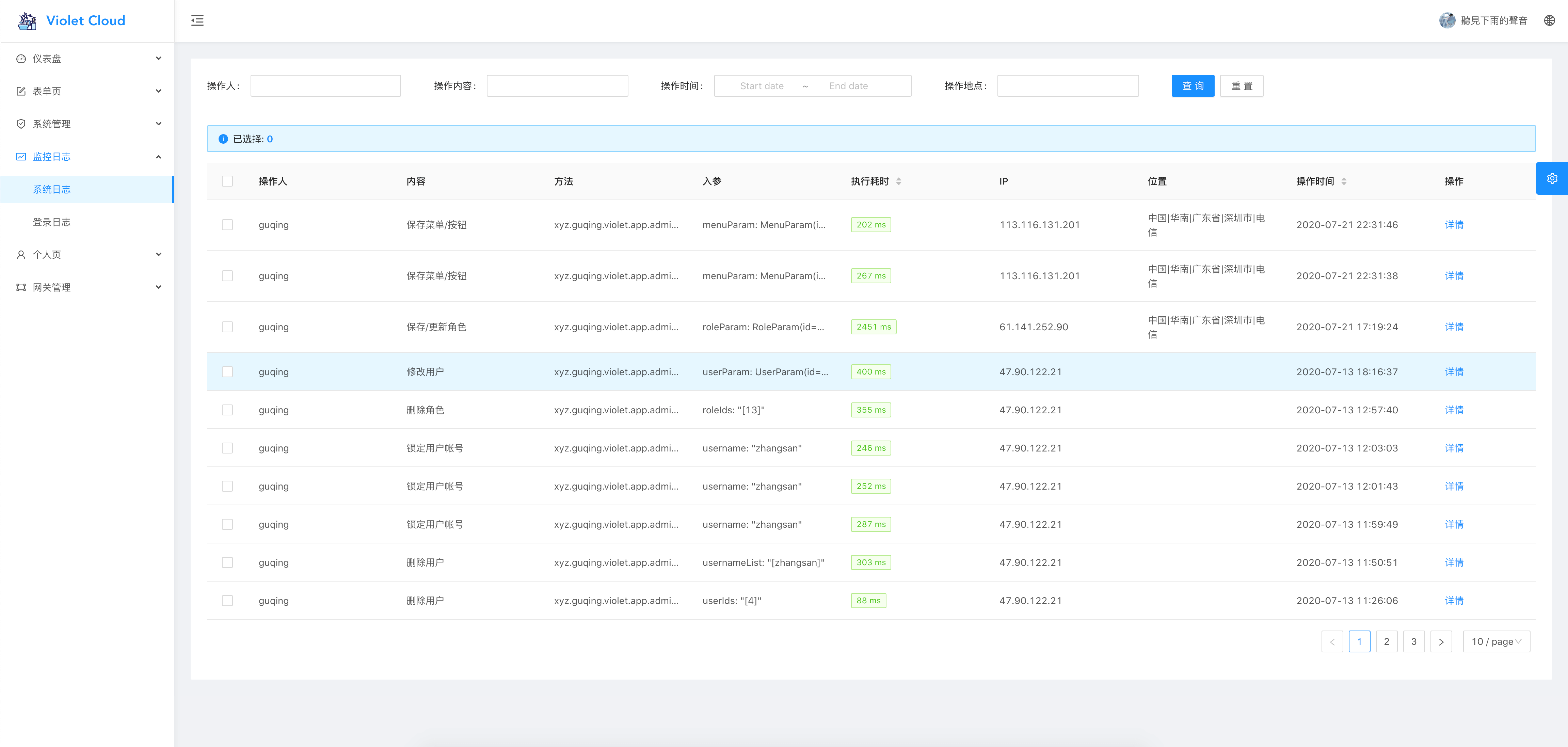Sort by 操作时间 column arrows
This screenshot has height=747, width=1568.
point(1343,181)
